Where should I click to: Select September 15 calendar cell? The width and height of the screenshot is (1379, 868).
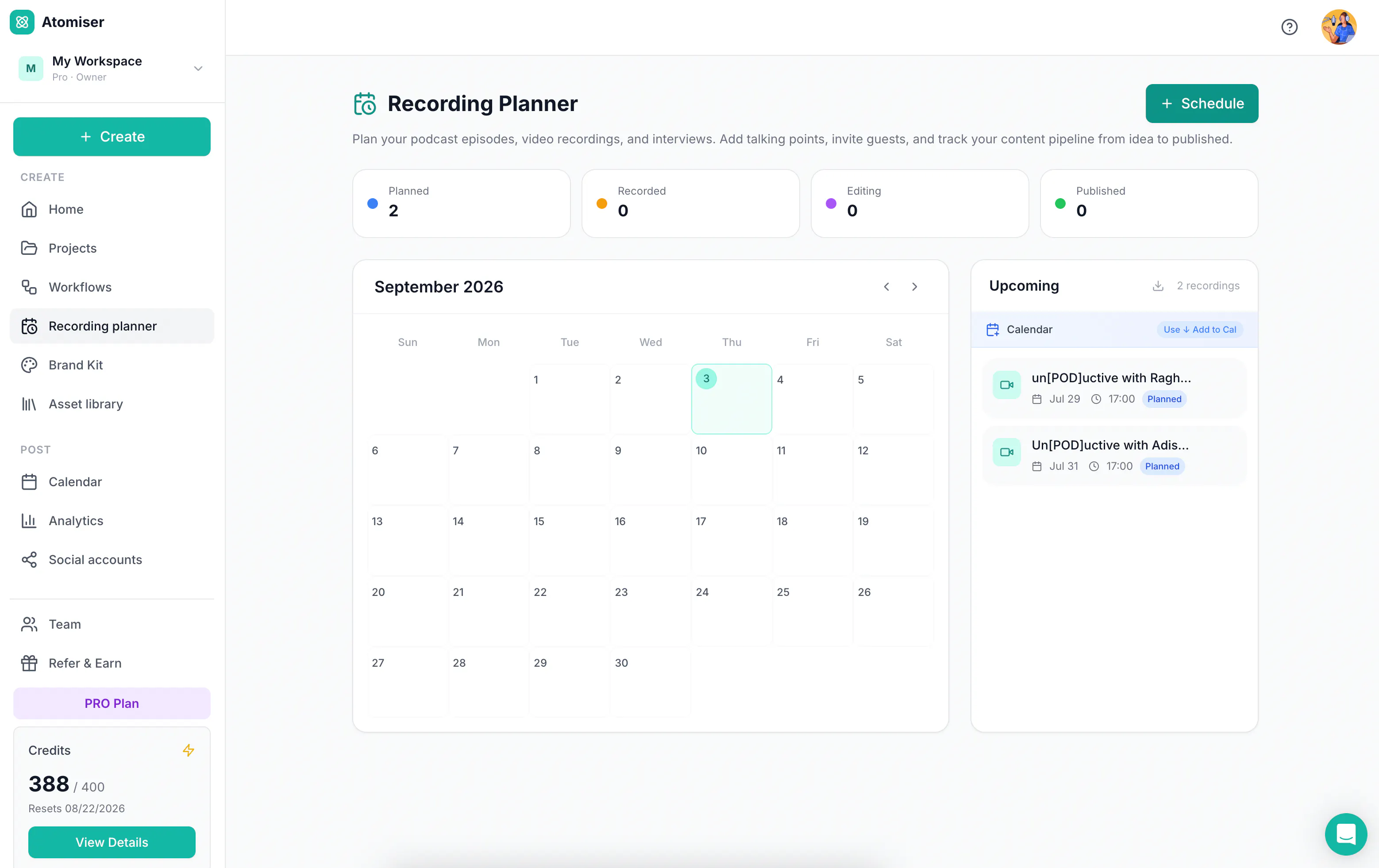tap(569, 541)
